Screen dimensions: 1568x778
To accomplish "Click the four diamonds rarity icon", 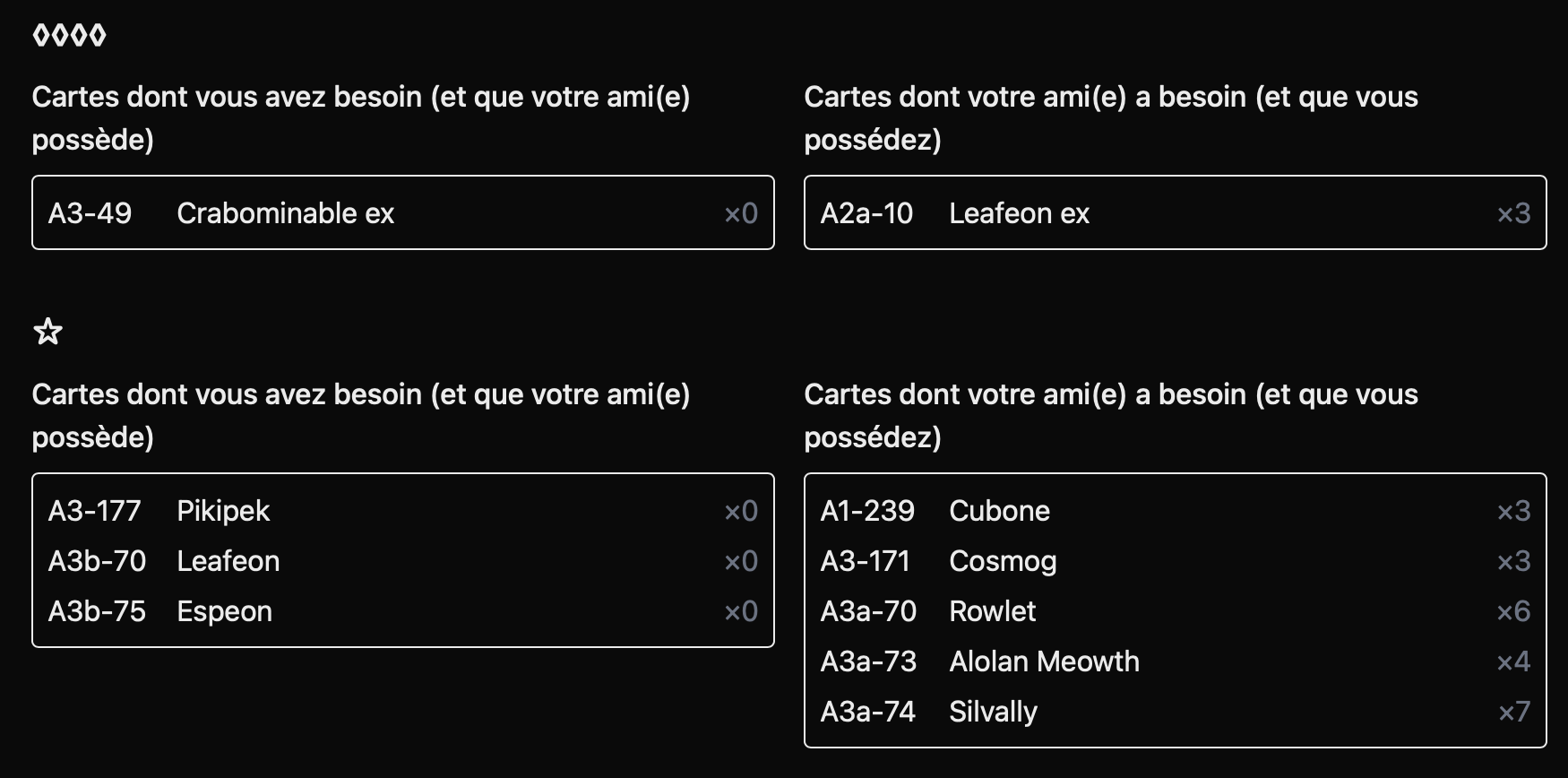I will pos(69,36).
